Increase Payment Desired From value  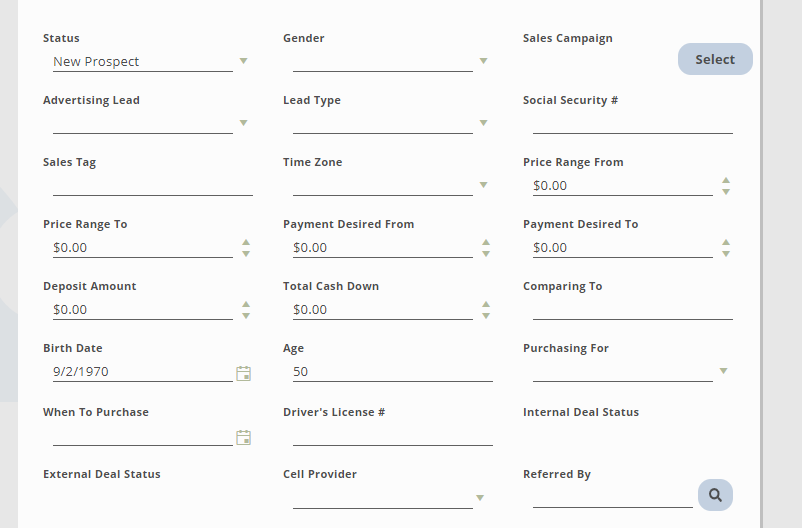pyautogui.click(x=486, y=242)
